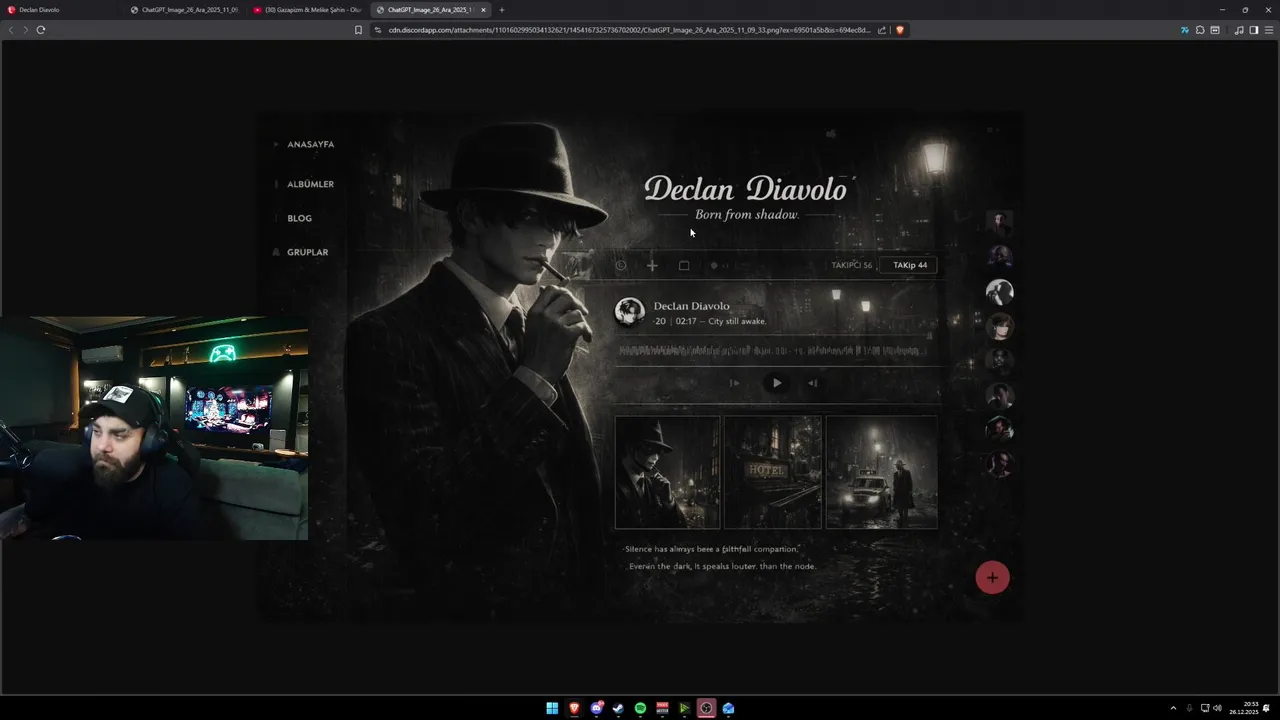
Task: Click the Brave shields lion icon
Action: pos(900,30)
